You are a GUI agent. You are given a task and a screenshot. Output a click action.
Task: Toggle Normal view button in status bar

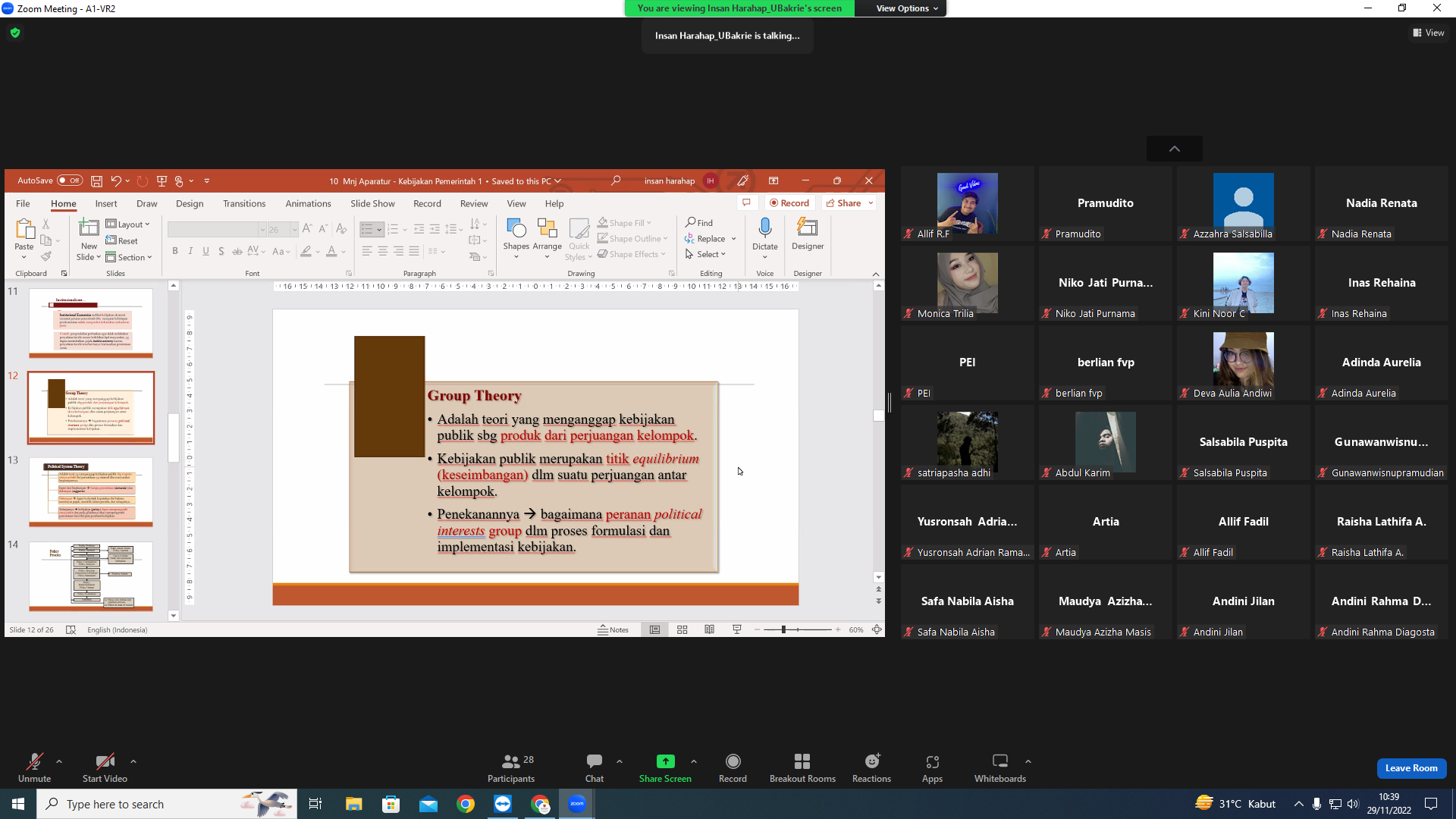coord(655,630)
